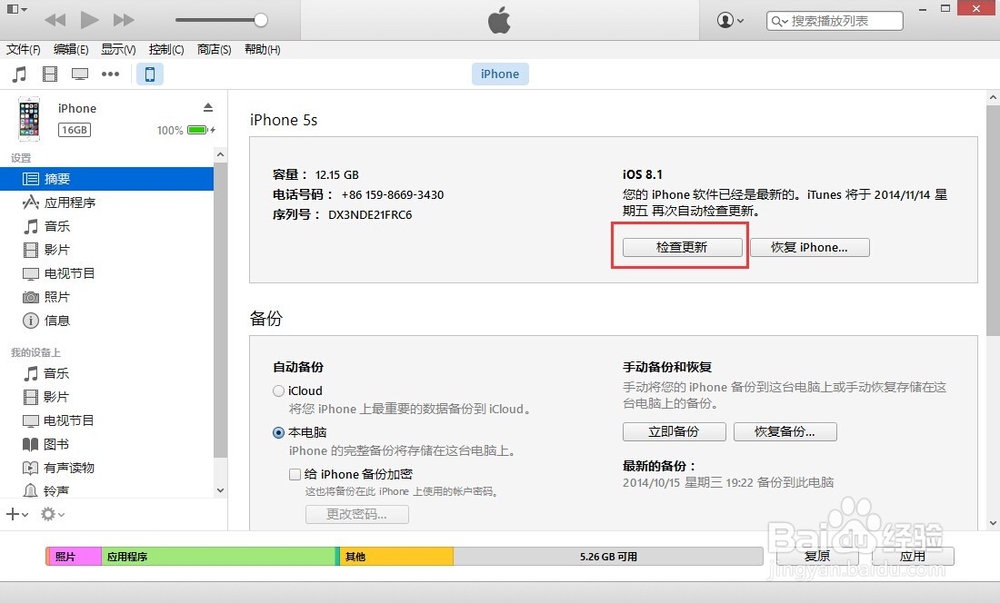Open the window menu icon at top-left
The height and width of the screenshot is (603, 1000).
(x=17, y=9)
